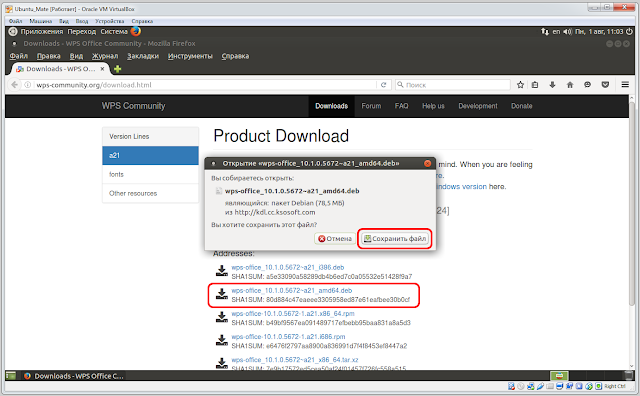Image resolution: width=640 pixels, height=396 pixels.
Task: Click the wps-community.org address bar
Action: click(204, 85)
